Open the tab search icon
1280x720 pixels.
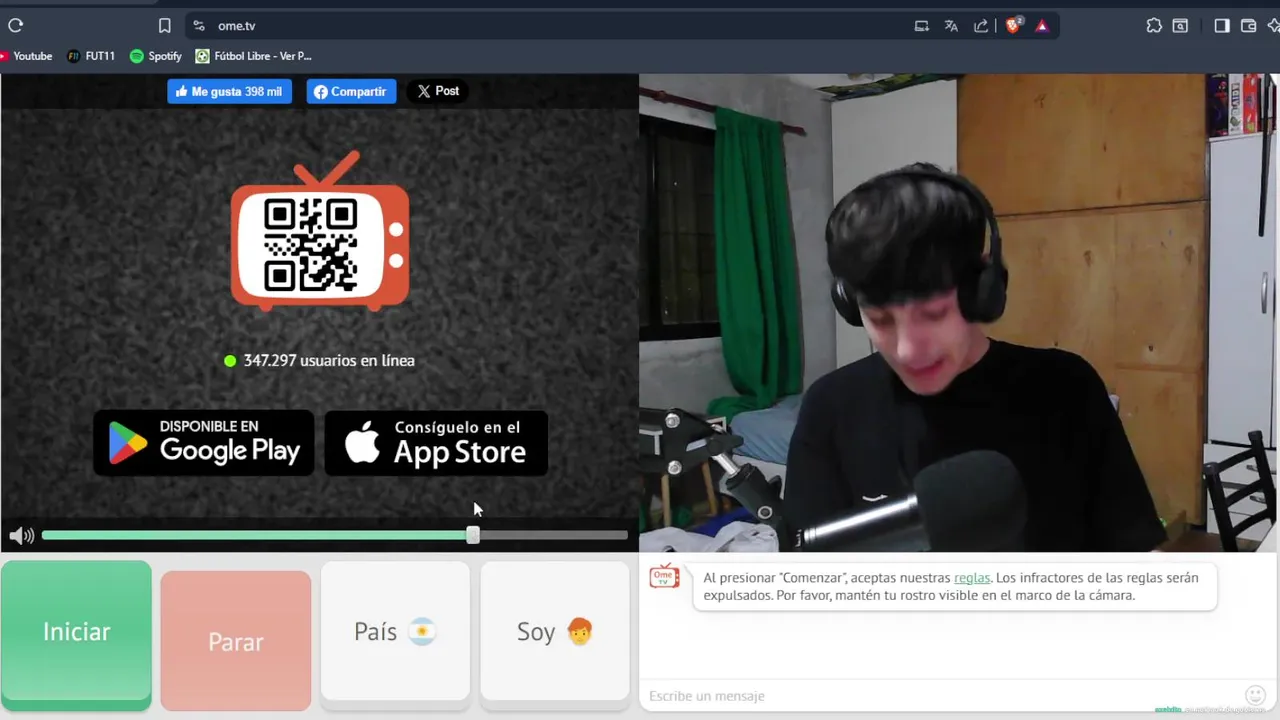pos(1181,26)
